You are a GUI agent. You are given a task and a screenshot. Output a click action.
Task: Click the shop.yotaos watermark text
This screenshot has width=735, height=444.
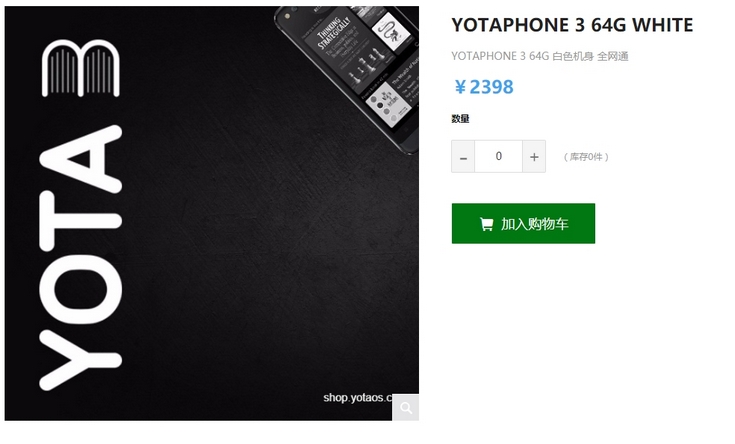[358, 398]
